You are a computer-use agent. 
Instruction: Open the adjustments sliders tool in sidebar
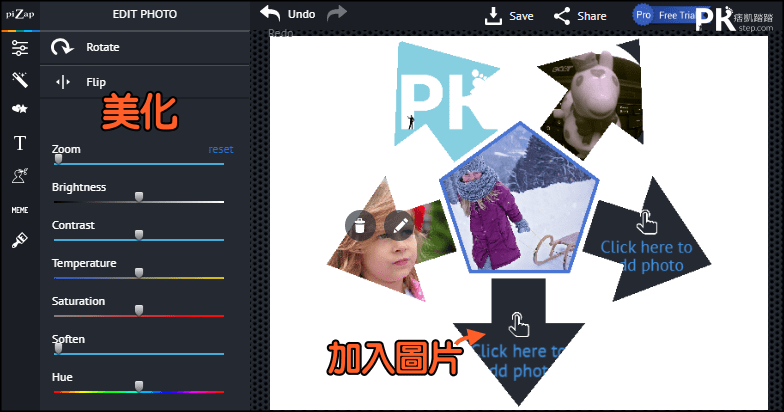pyautogui.click(x=20, y=48)
